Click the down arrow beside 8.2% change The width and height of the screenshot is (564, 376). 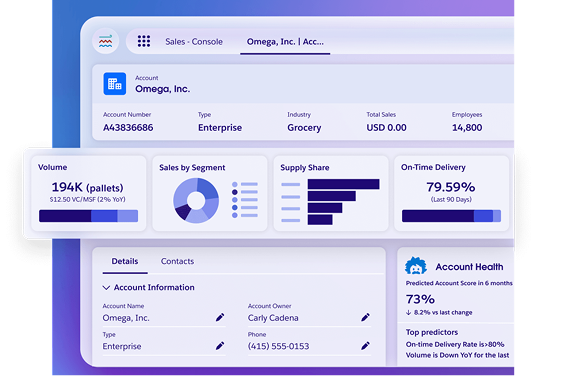[x=409, y=312]
